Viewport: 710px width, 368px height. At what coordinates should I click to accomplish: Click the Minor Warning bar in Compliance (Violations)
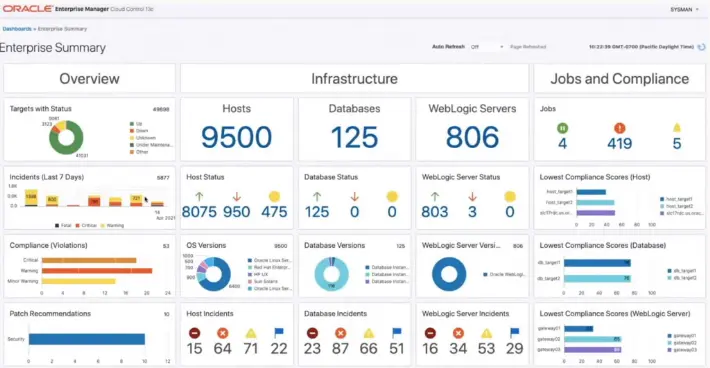[x=78, y=281]
